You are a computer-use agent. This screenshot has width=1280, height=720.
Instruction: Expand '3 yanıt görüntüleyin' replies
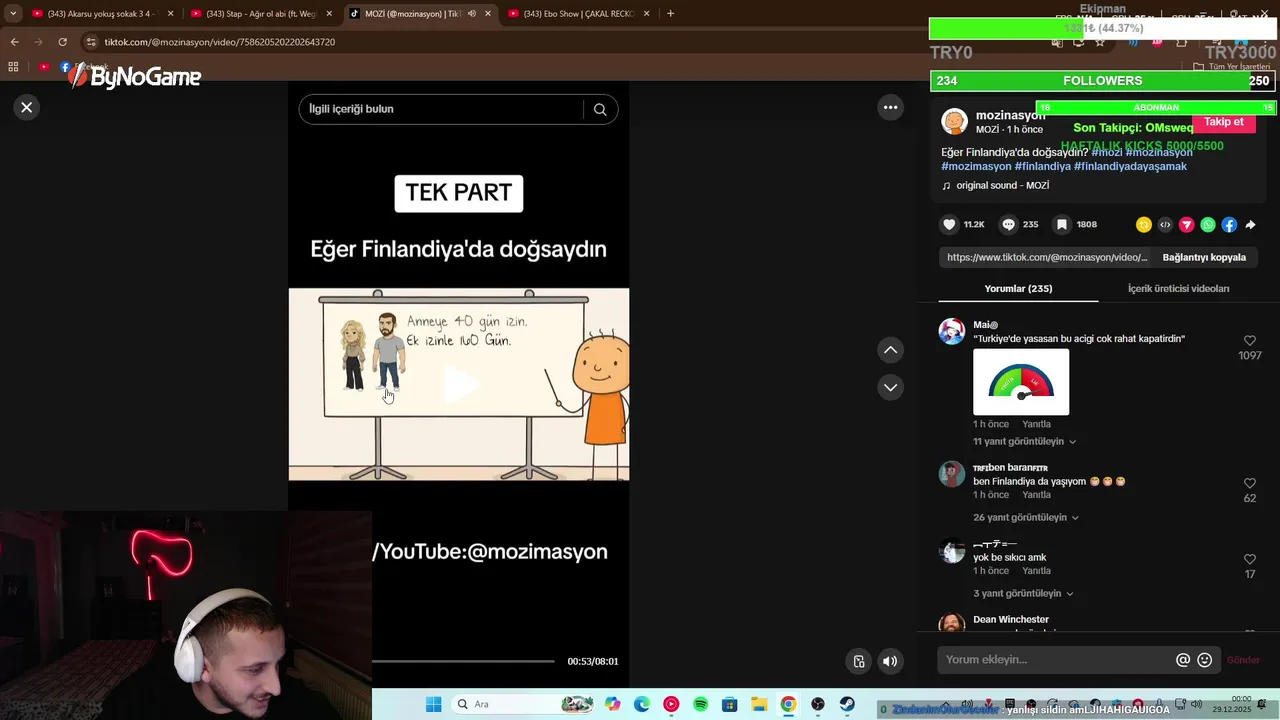click(1023, 593)
